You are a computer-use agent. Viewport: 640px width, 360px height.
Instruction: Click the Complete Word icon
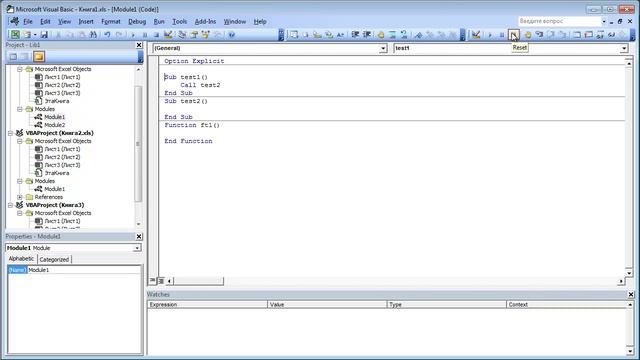click(340, 35)
